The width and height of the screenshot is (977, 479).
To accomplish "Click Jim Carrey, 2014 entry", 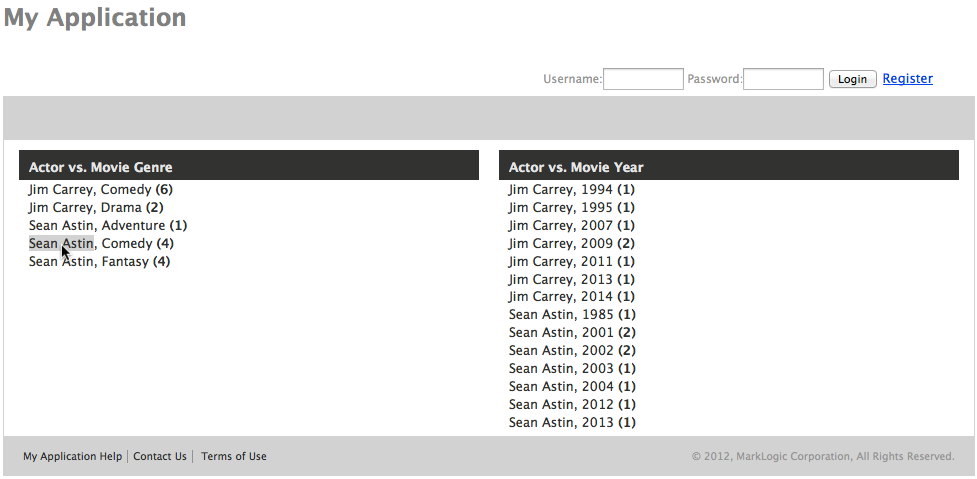I will [560, 296].
